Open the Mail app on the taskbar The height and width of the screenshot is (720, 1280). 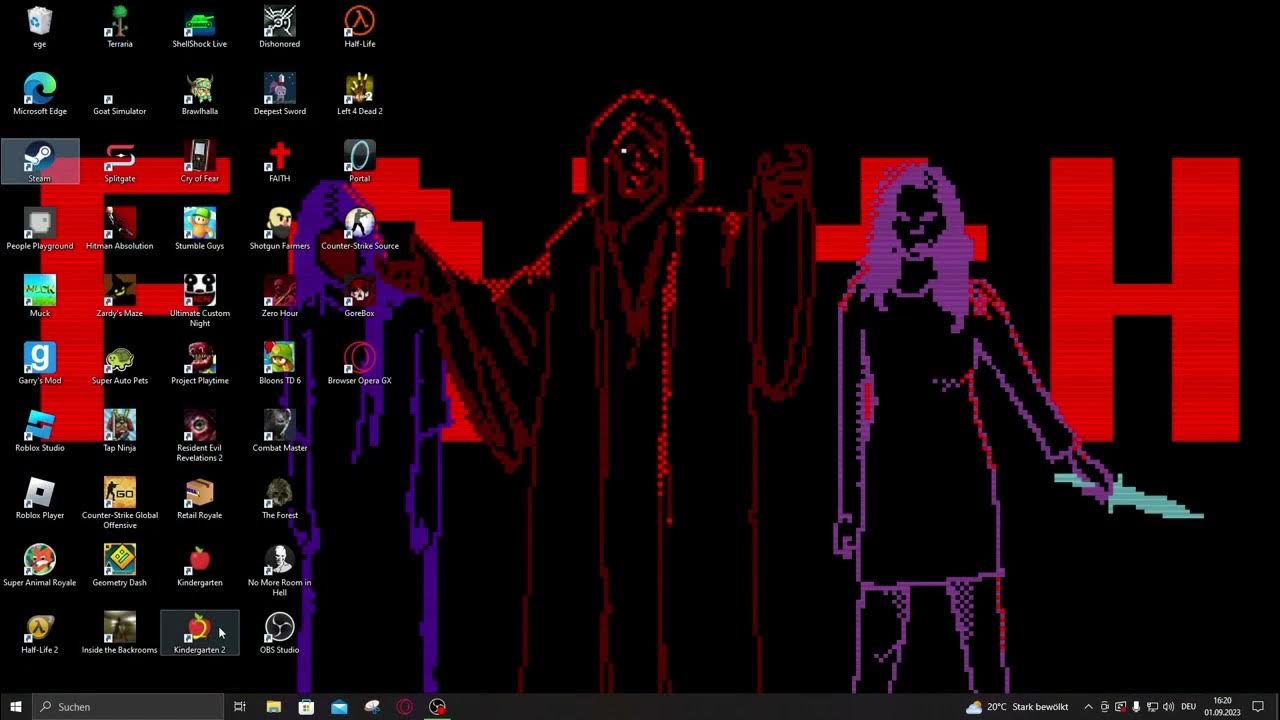coord(339,706)
